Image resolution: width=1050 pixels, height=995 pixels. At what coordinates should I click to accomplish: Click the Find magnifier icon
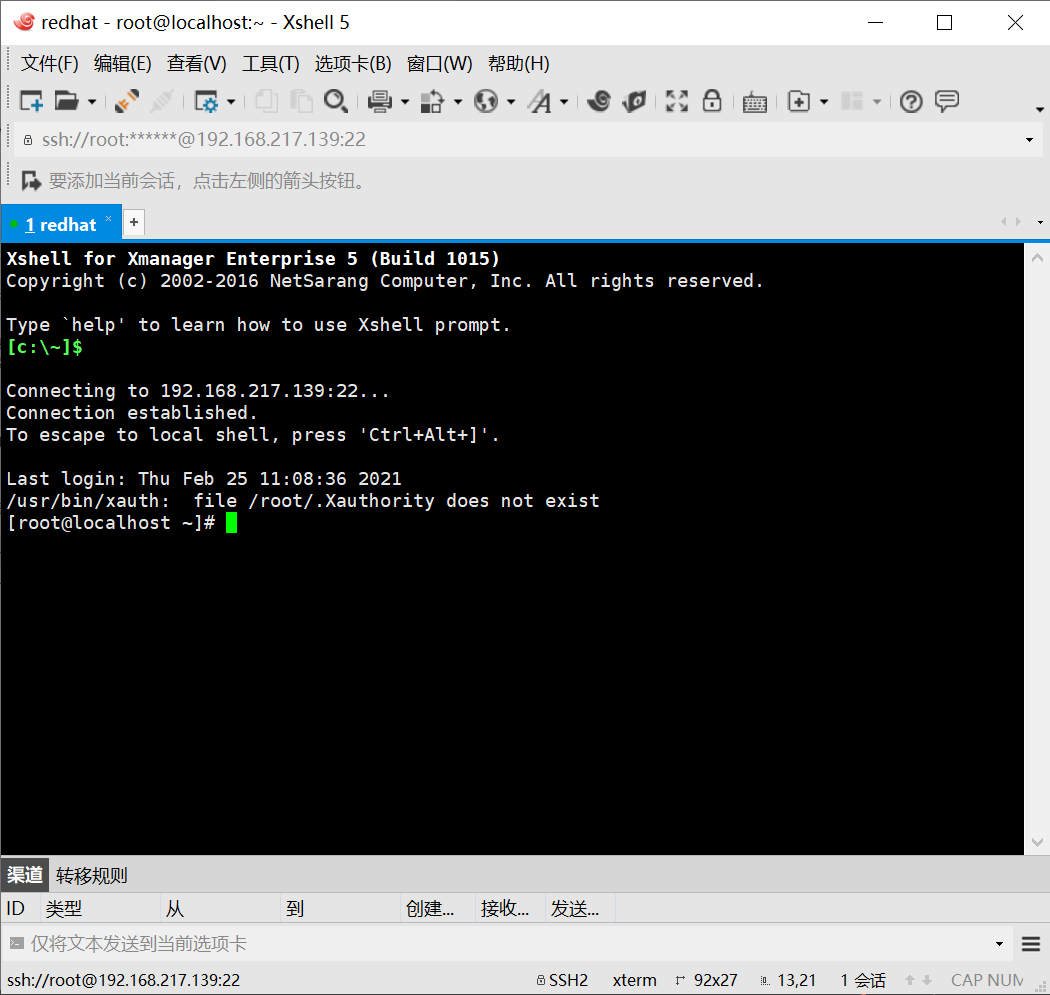pyautogui.click(x=335, y=102)
